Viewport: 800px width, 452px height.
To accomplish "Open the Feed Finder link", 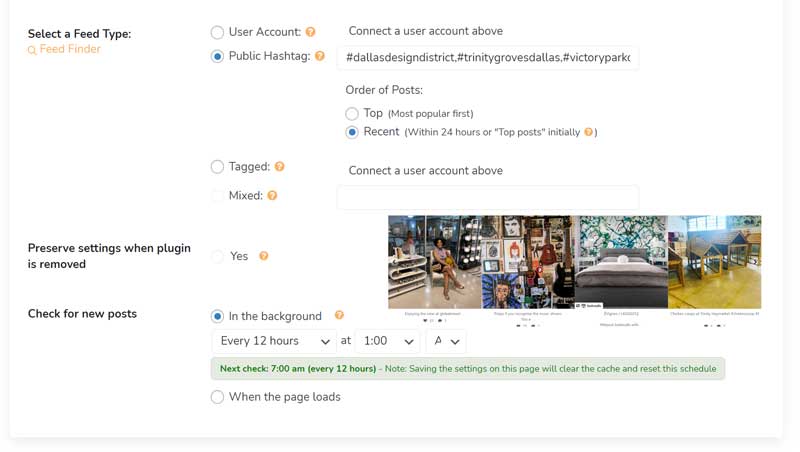I will [70, 49].
